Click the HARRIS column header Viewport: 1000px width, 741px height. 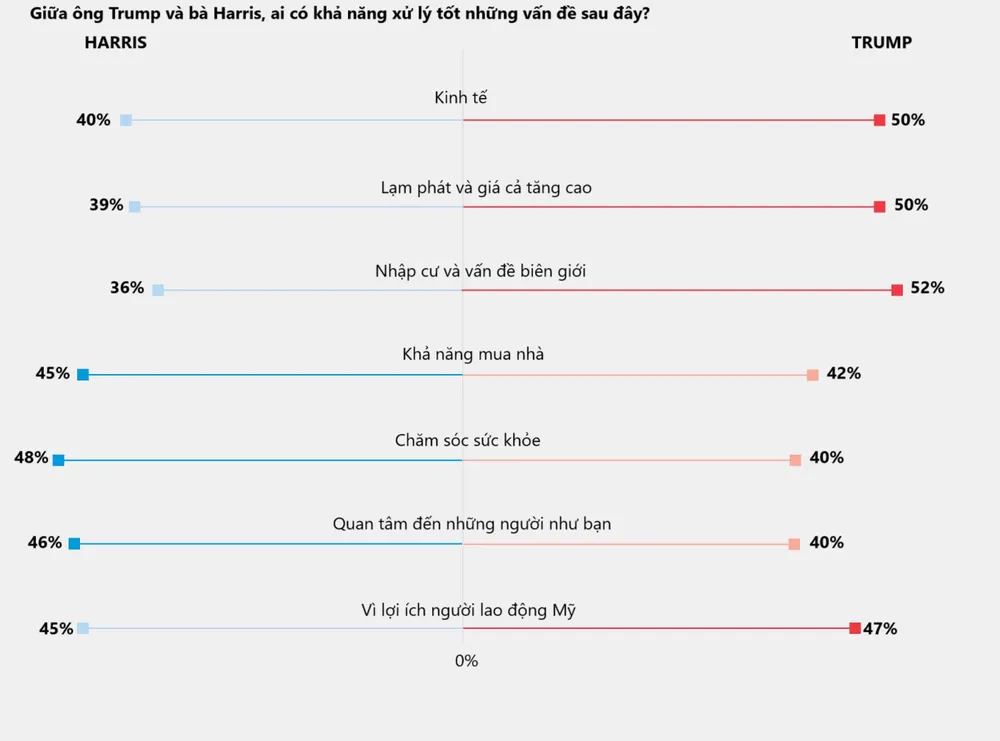pos(115,43)
